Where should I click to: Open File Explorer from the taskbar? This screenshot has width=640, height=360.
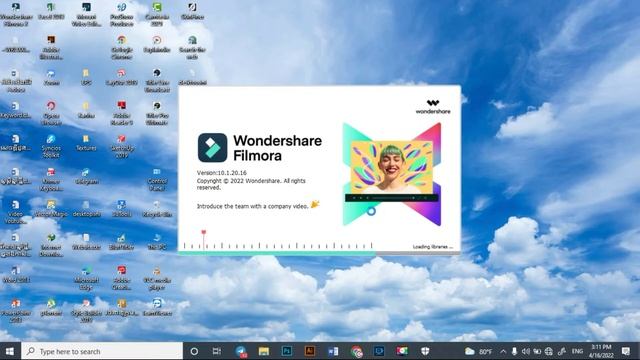264,351
